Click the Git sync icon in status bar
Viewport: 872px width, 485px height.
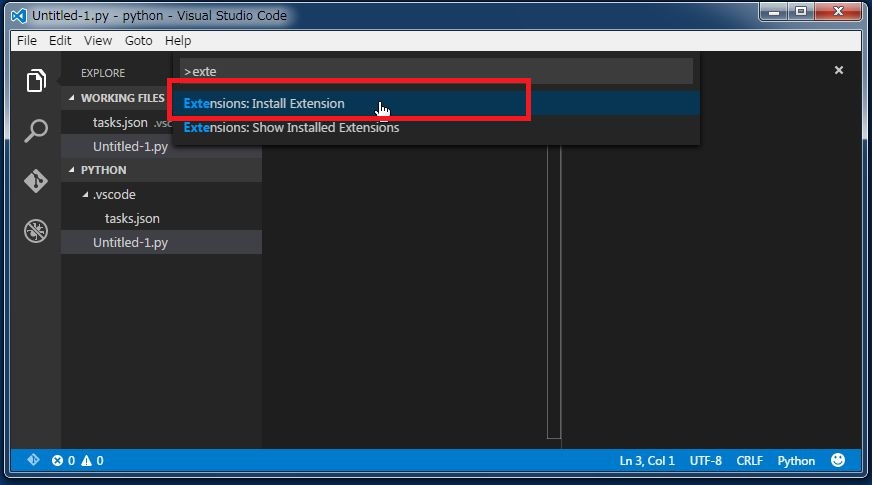[x=33, y=460]
